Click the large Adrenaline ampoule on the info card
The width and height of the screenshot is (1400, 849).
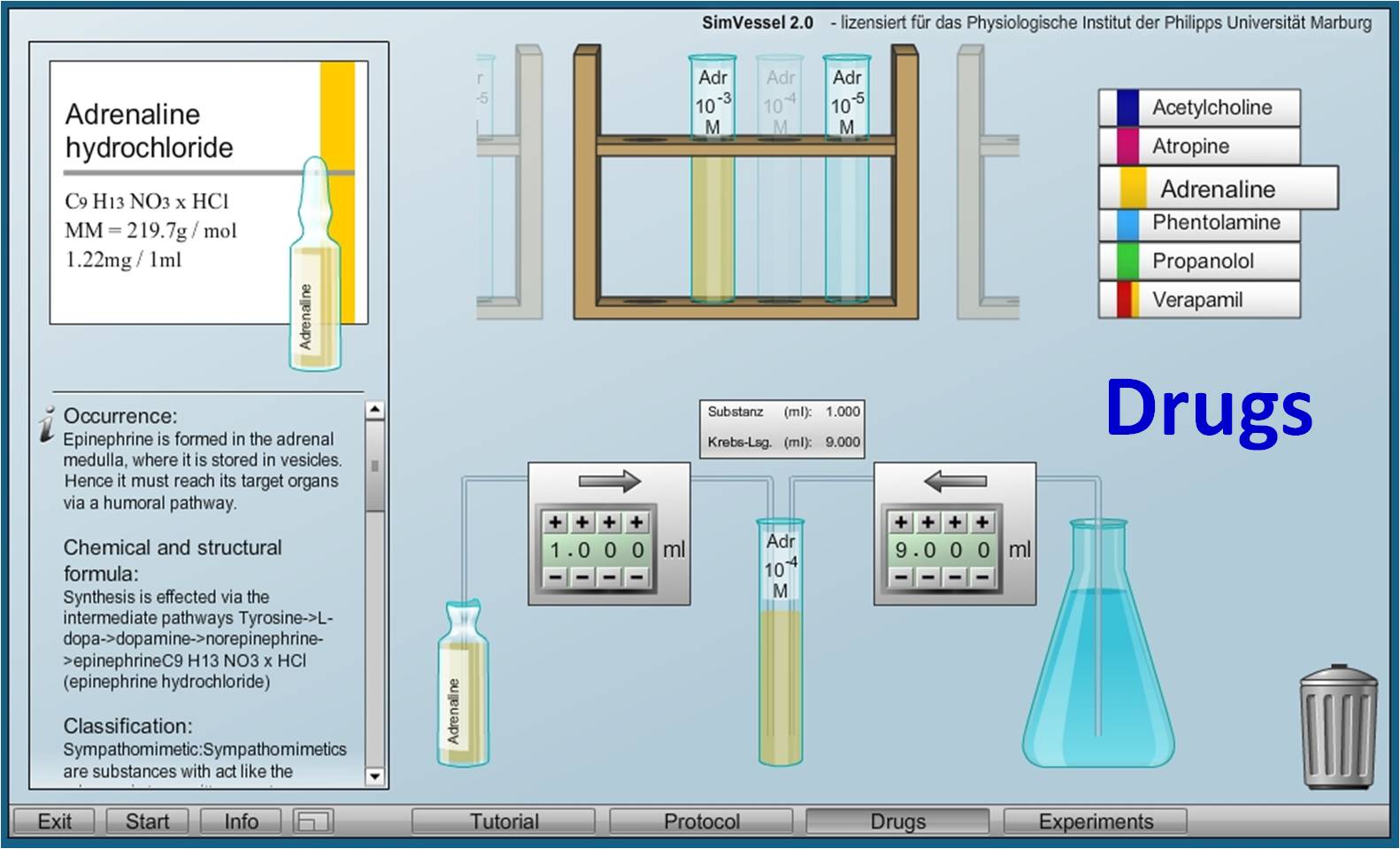coord(314,274)
